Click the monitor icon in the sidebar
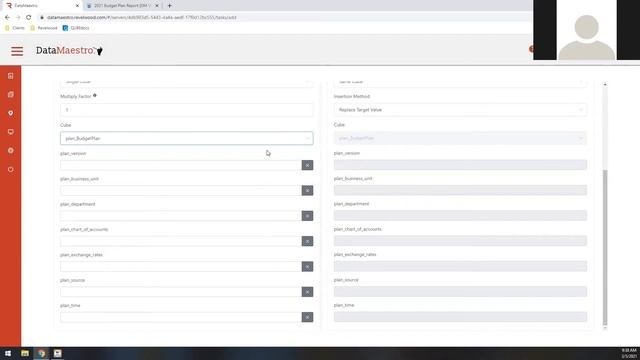 [11, 132]
